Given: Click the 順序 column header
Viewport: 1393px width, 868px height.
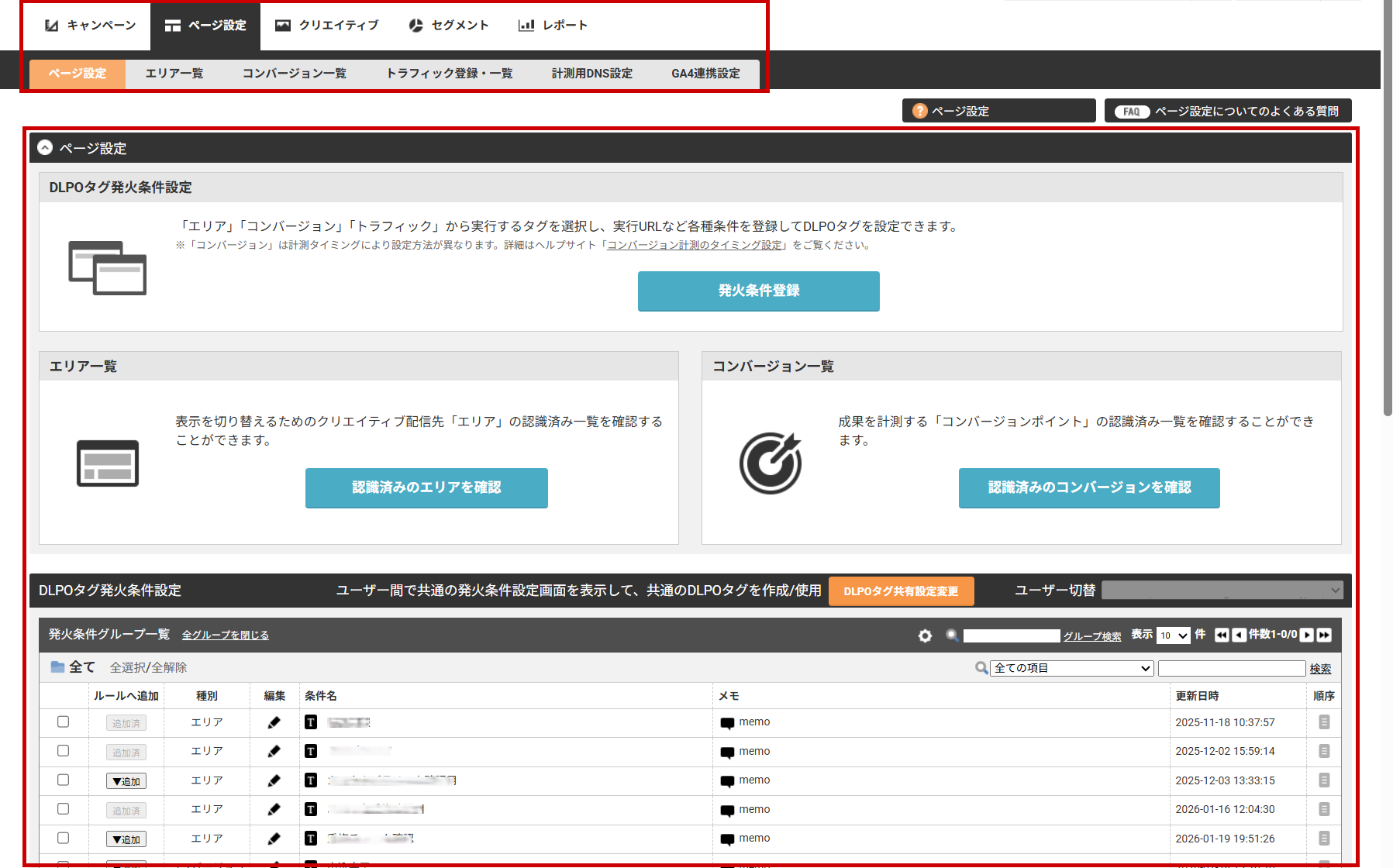Looking at the screenshot, I should [1324, 696].
